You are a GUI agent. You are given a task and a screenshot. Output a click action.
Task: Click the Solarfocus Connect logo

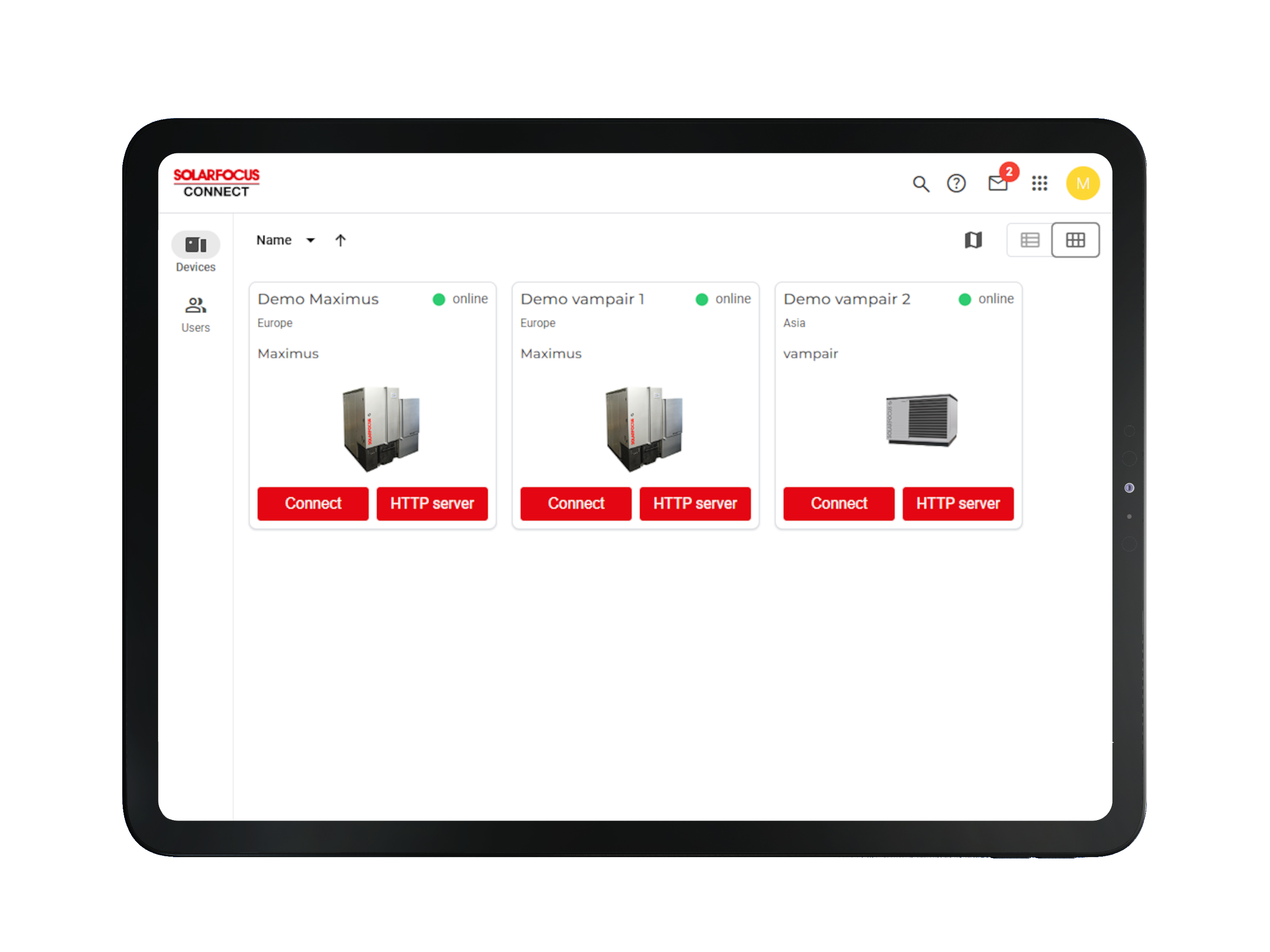coord(216,183)
